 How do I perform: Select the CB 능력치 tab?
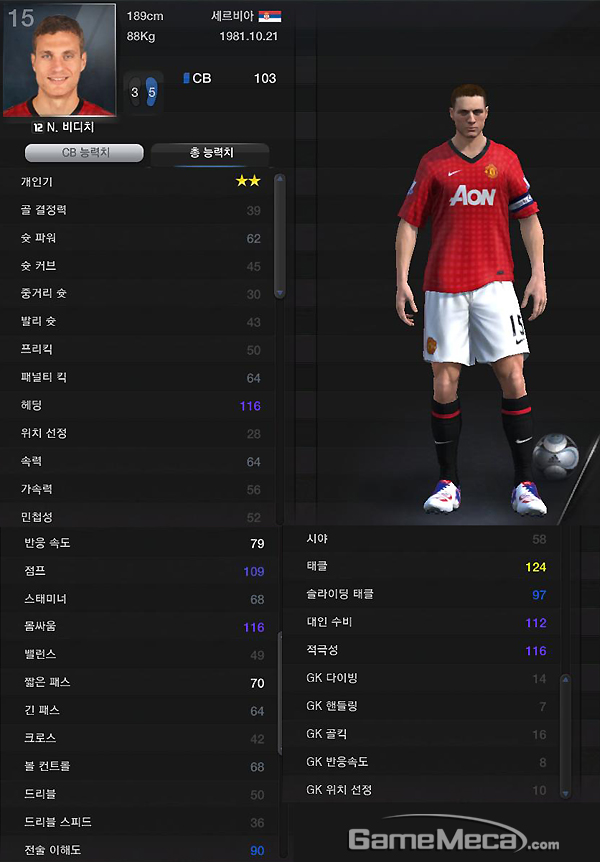(84, 153)
